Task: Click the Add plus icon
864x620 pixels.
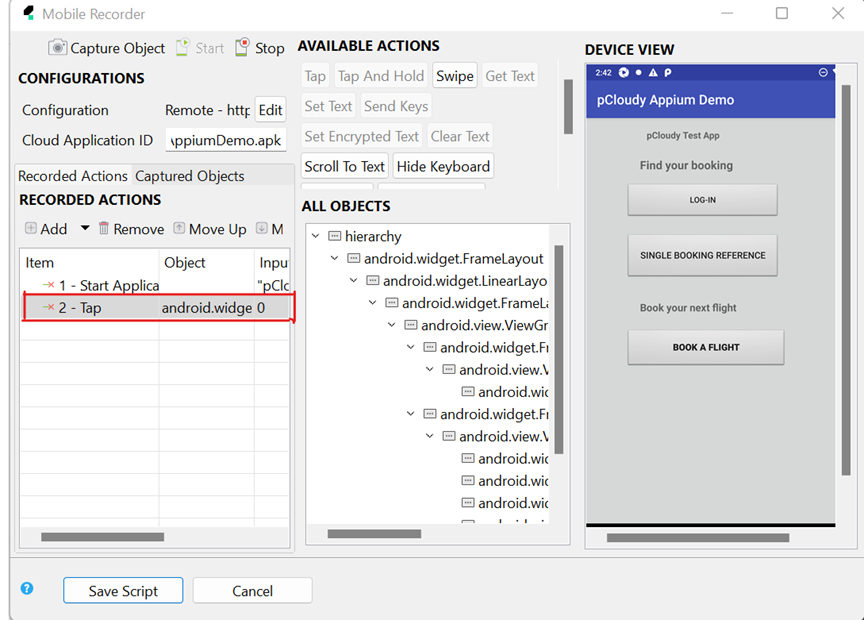Action: click(x=31, y=229)
